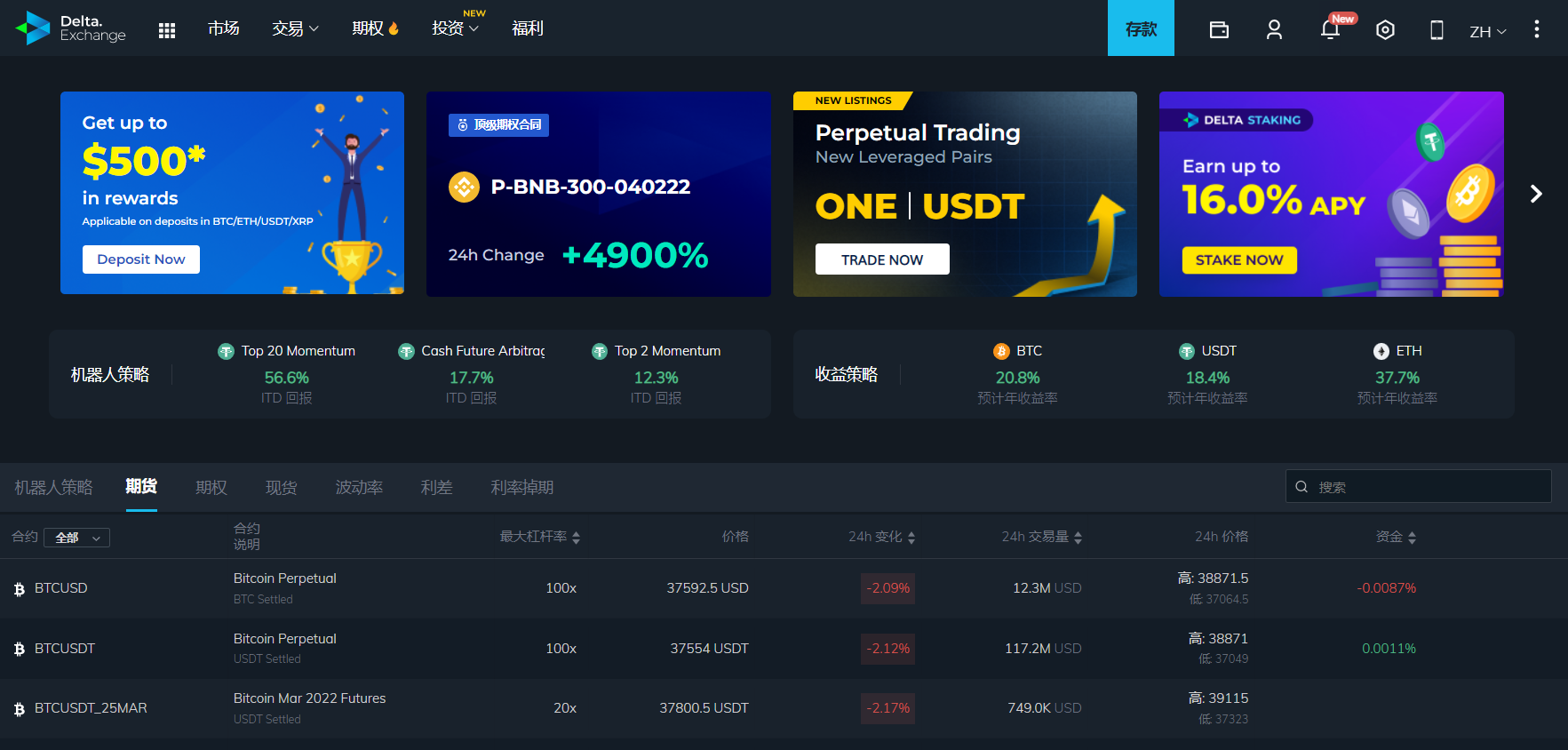Click the BNB coin icon on banner

[464, 187]
